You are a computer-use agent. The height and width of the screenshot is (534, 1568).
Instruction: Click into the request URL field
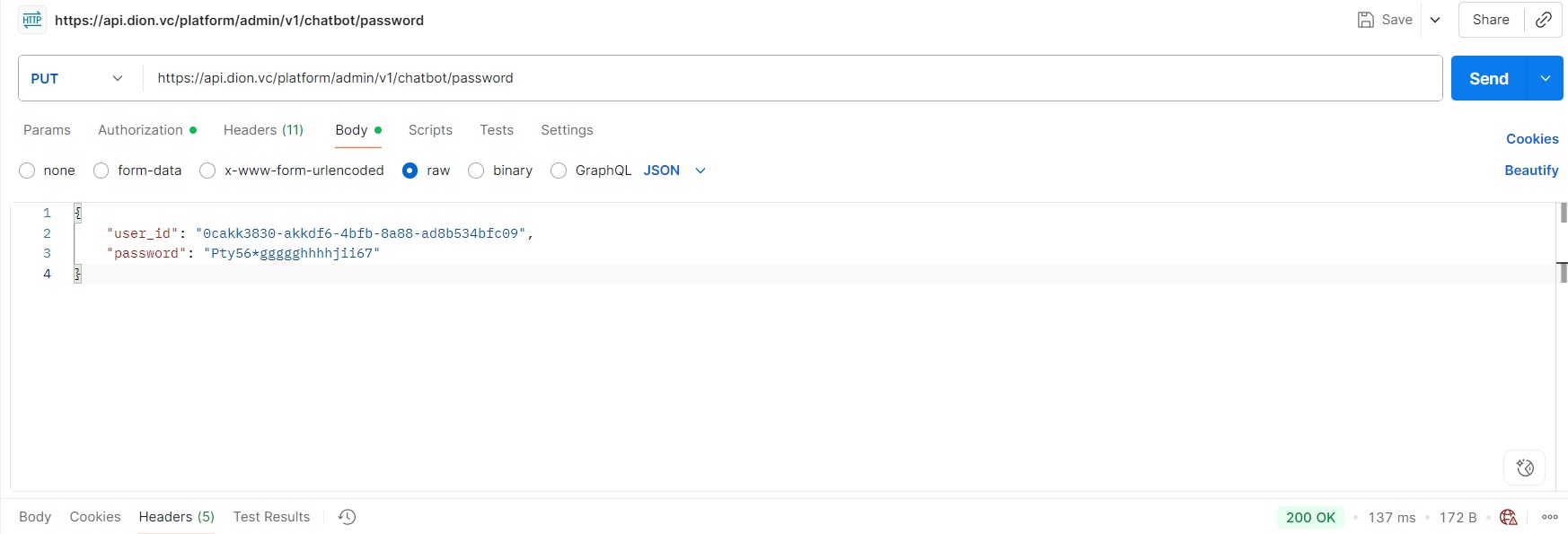(790, 79)
